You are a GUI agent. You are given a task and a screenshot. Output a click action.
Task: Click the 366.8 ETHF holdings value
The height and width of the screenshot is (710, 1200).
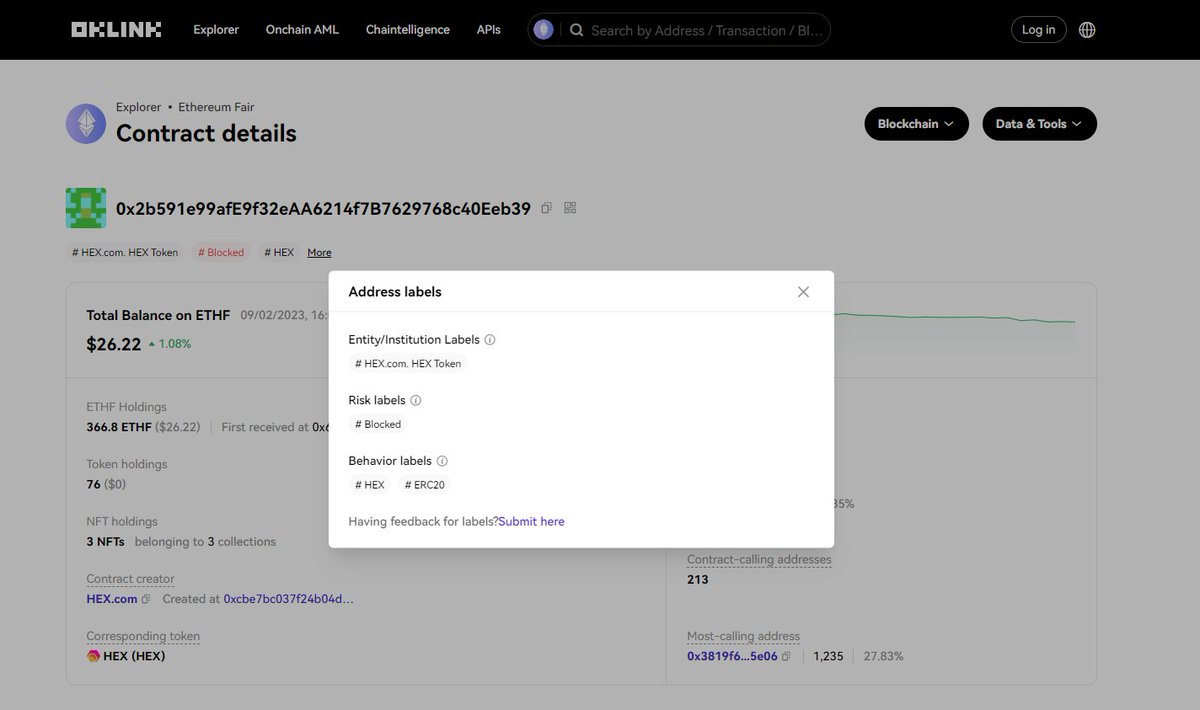tap(119, 427)
